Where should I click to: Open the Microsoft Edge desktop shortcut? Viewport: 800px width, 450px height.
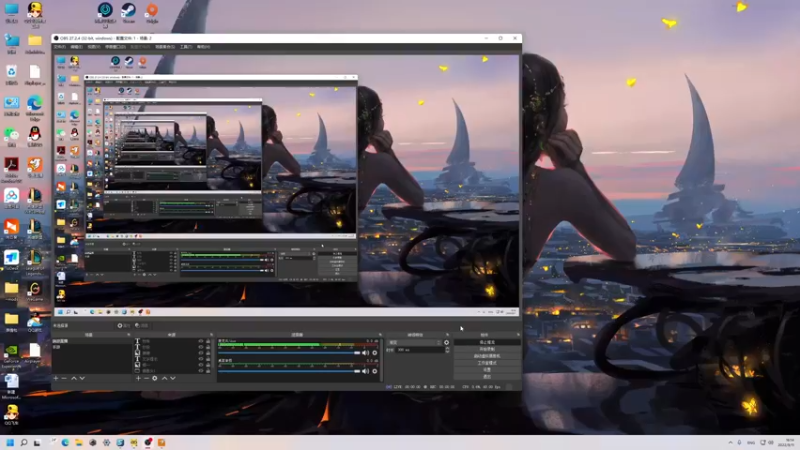pos(35,107)
